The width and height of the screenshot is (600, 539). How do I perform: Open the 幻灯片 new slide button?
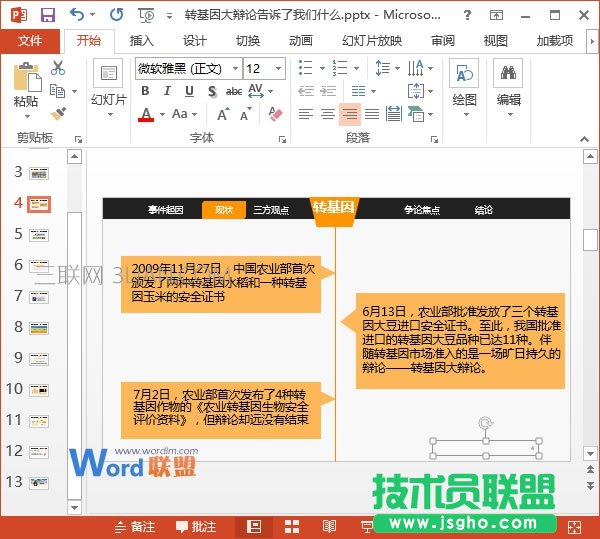(109, 87)
